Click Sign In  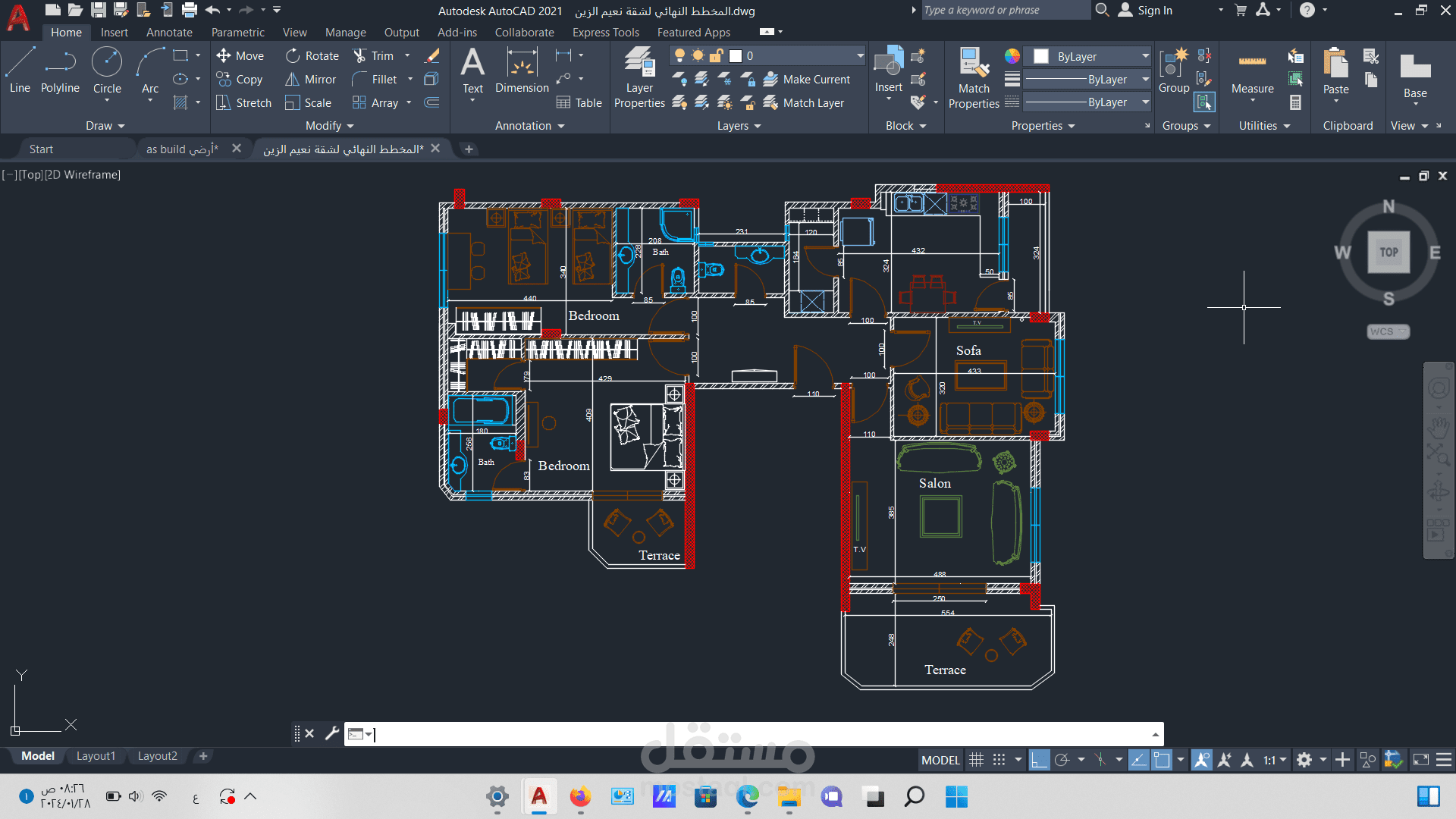[x=1146, y=10]
